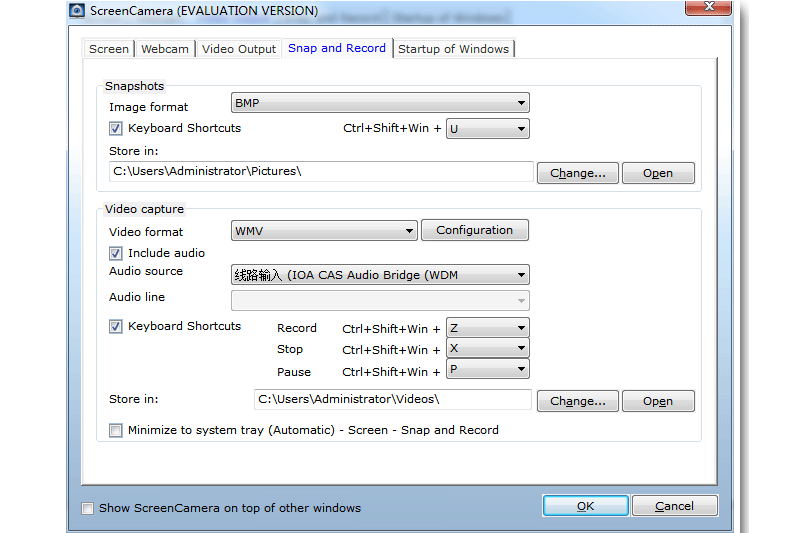The width and height of the screenshot is (800, 533).
Task: Open the Audio source dropdown
Action: [380, 275]
